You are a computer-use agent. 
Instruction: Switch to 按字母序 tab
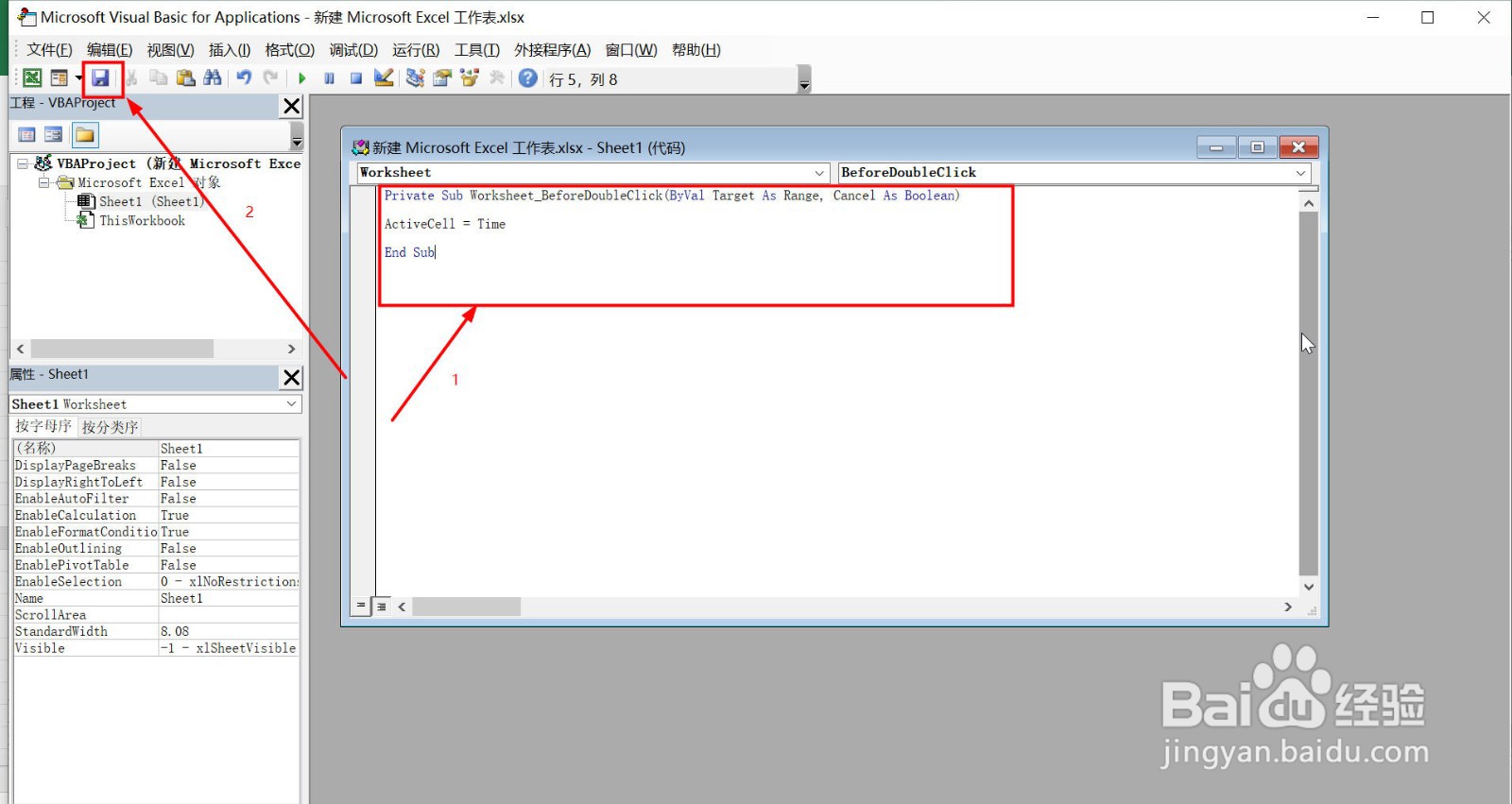pyautogui.click(x=43, y=426)
